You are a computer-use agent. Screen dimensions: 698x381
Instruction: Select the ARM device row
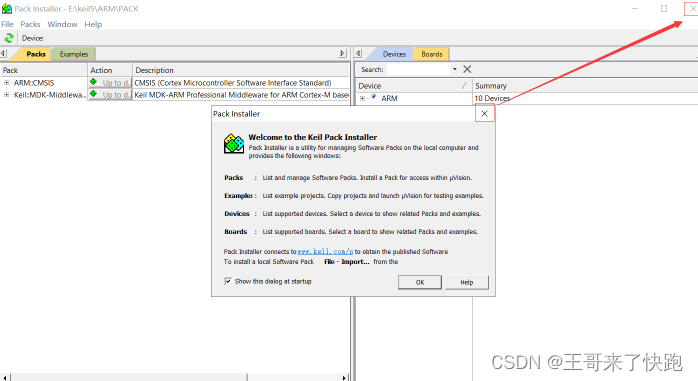[390, 98]
